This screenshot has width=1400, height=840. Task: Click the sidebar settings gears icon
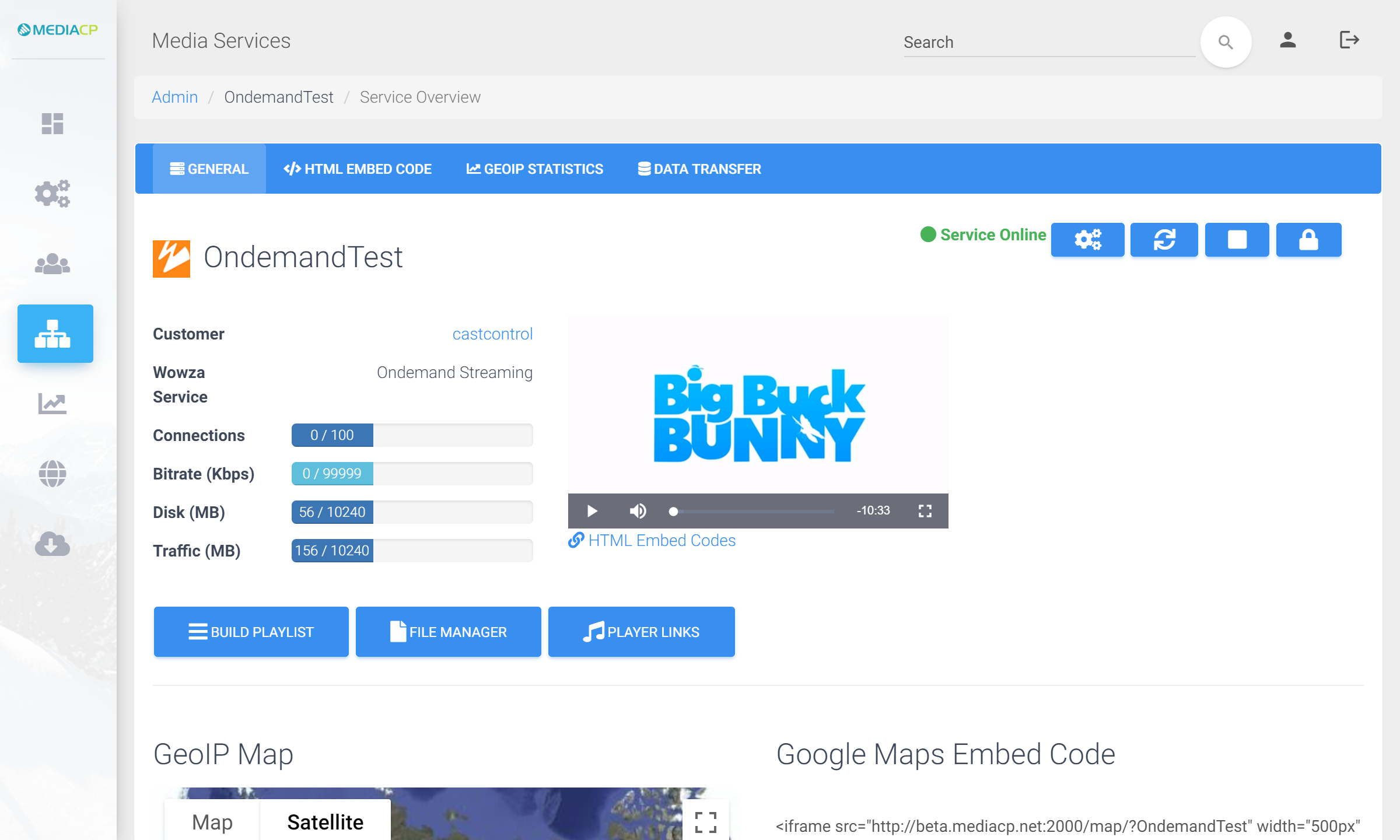[52, 194]
